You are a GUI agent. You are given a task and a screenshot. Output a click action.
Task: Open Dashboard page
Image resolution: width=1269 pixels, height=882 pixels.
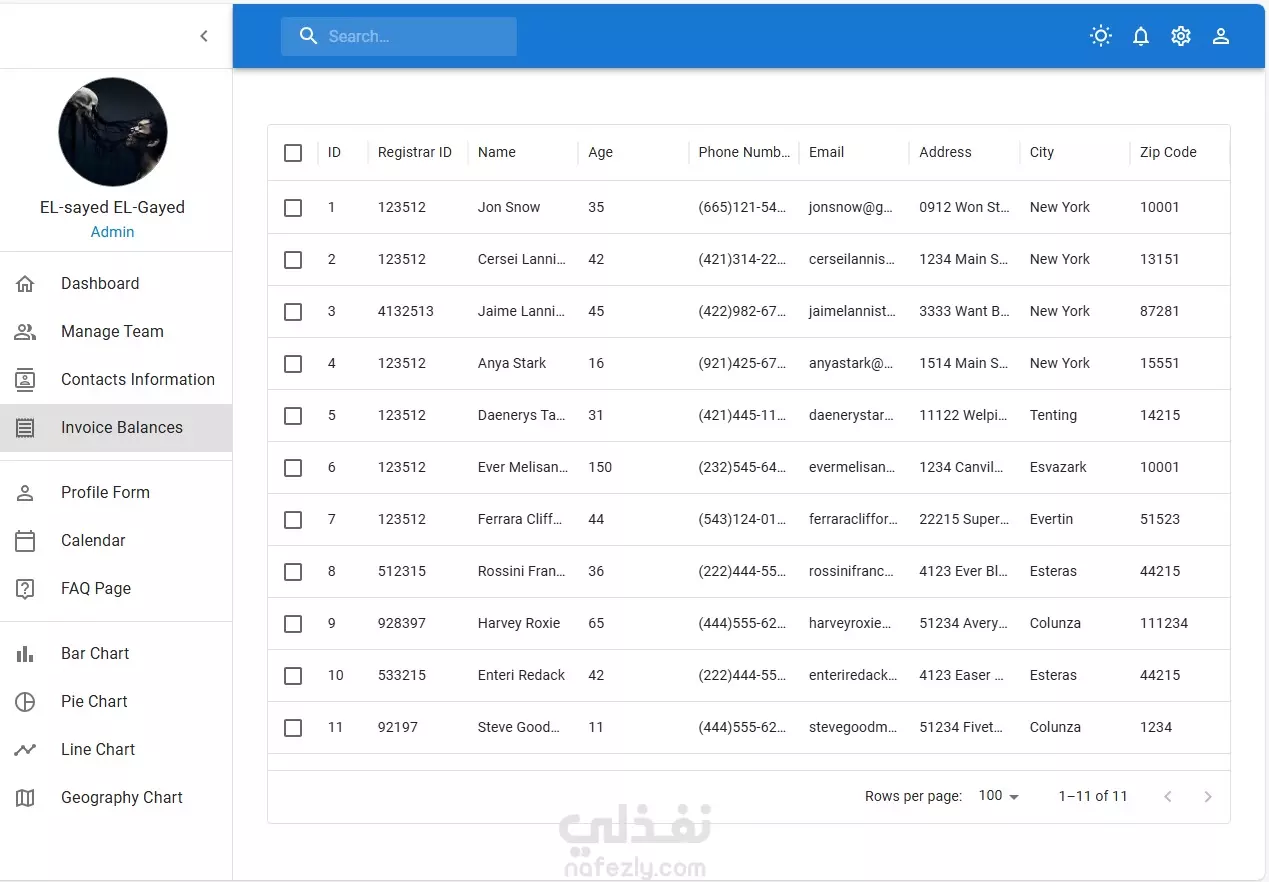(x=116, y=284)
